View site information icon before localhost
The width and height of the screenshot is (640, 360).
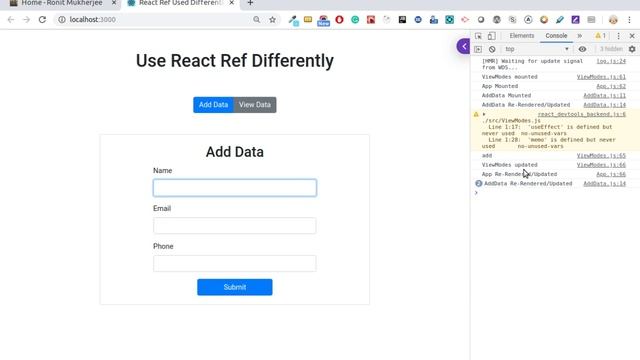[x=62, y=20]
